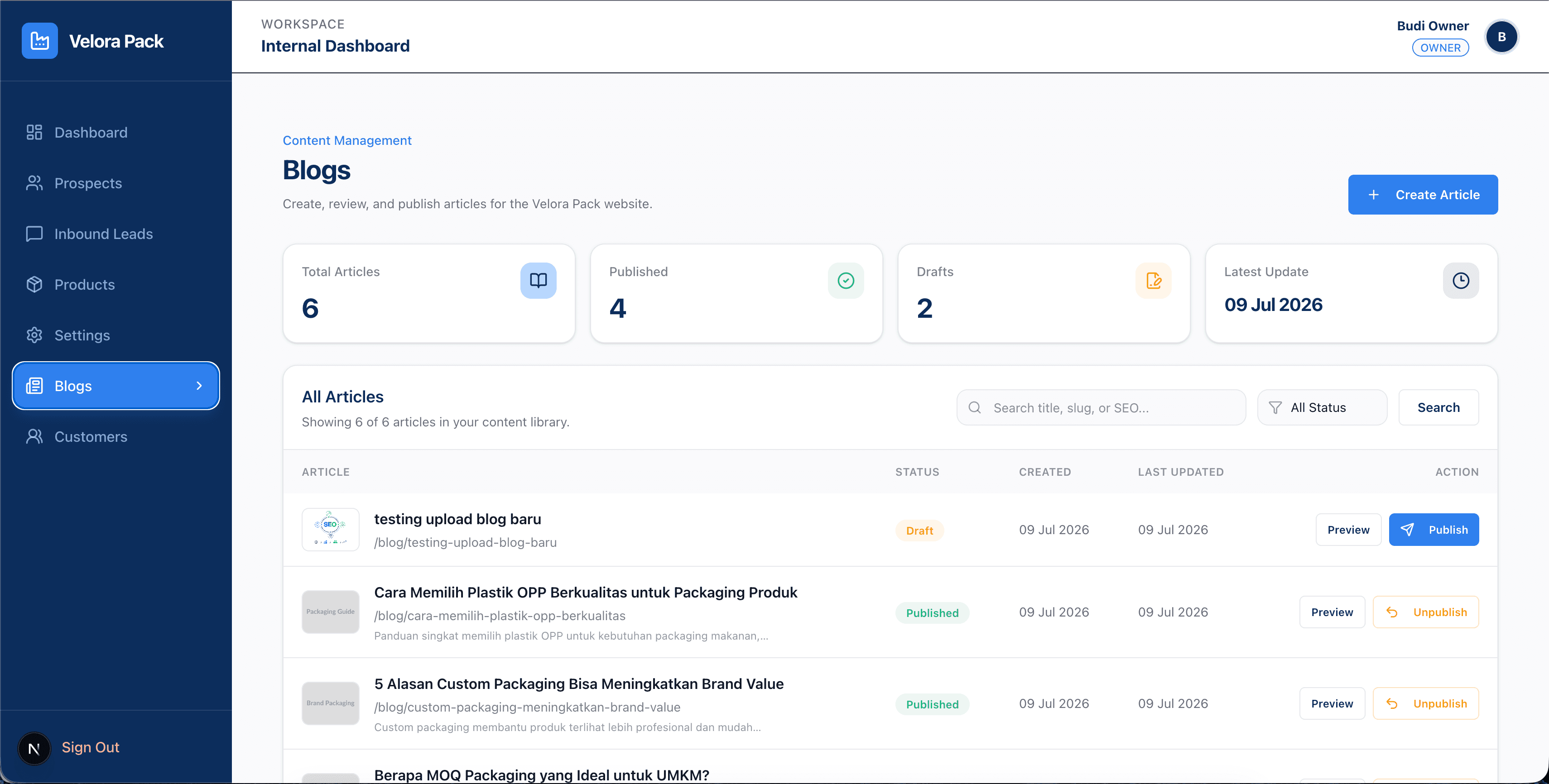Image resolution: width=1549 pixels, height=784 pixels.
Task: Click the Customers people icon
Action: tap(34, 437)
